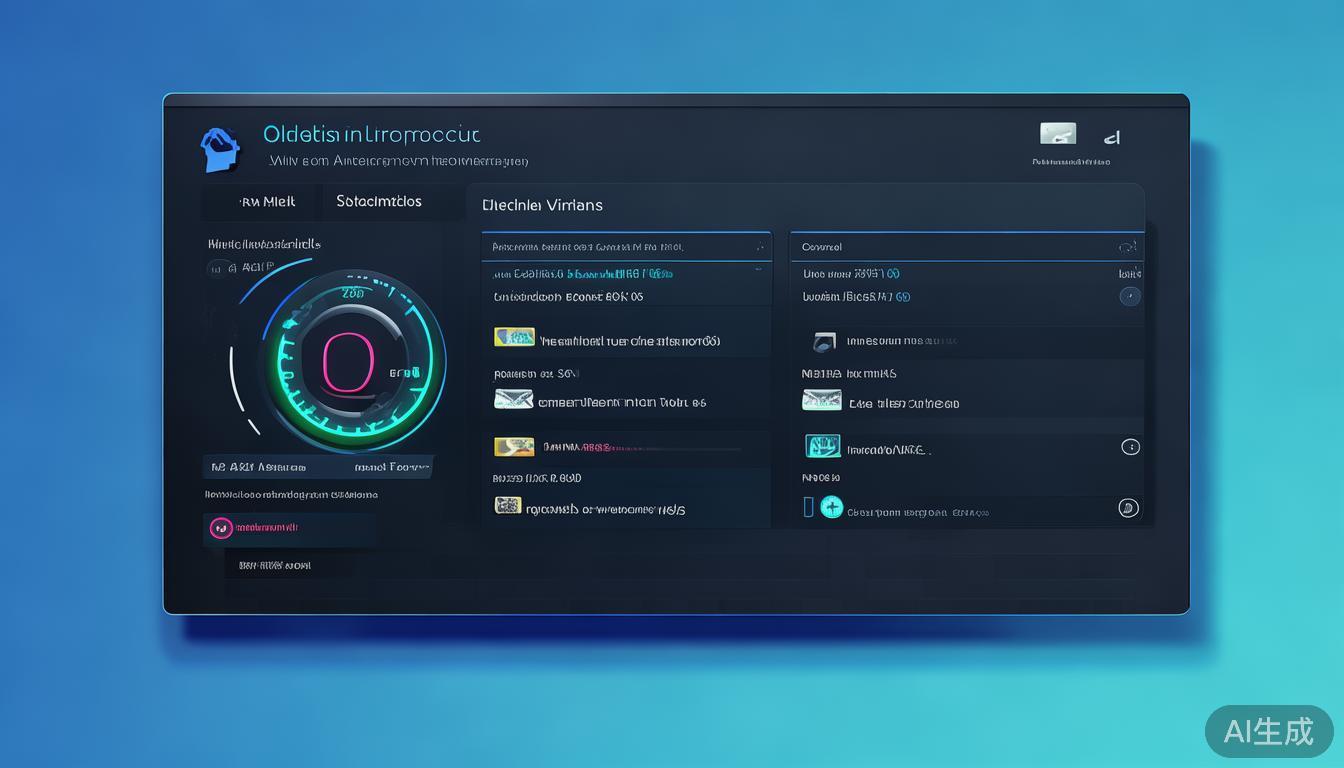Click the gold card icon beside red text
1344x768 pixels.
514,446
